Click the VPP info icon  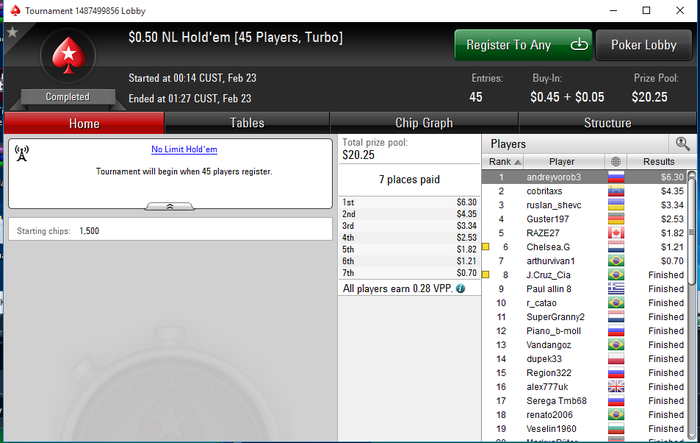[x=461, y=288]
